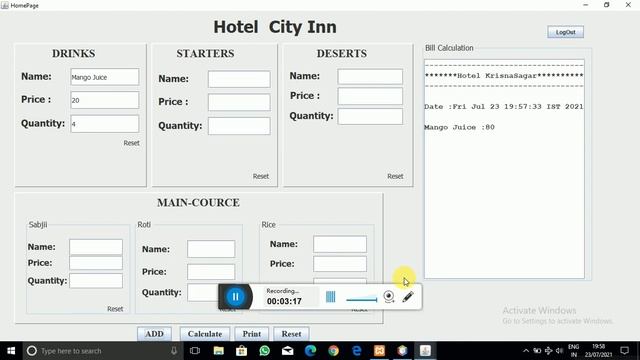Launch Google Chrome from the taskbar
640x360 pixels.
click(333, 351)
